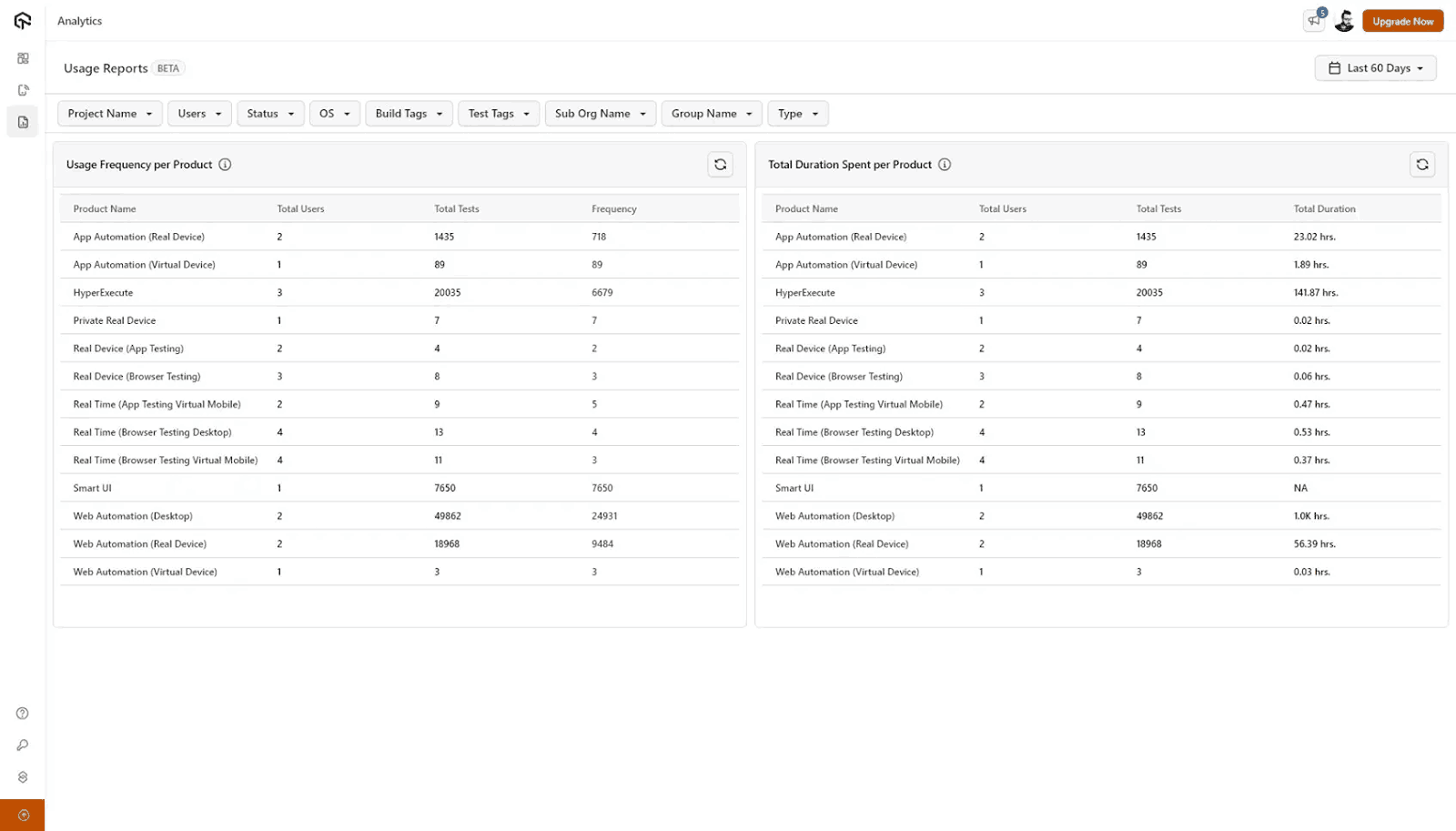This screenshot has width=1456, height=831.
Task: Open the LambdaTest home logo in sidebar
Action: tap(22, 20)
